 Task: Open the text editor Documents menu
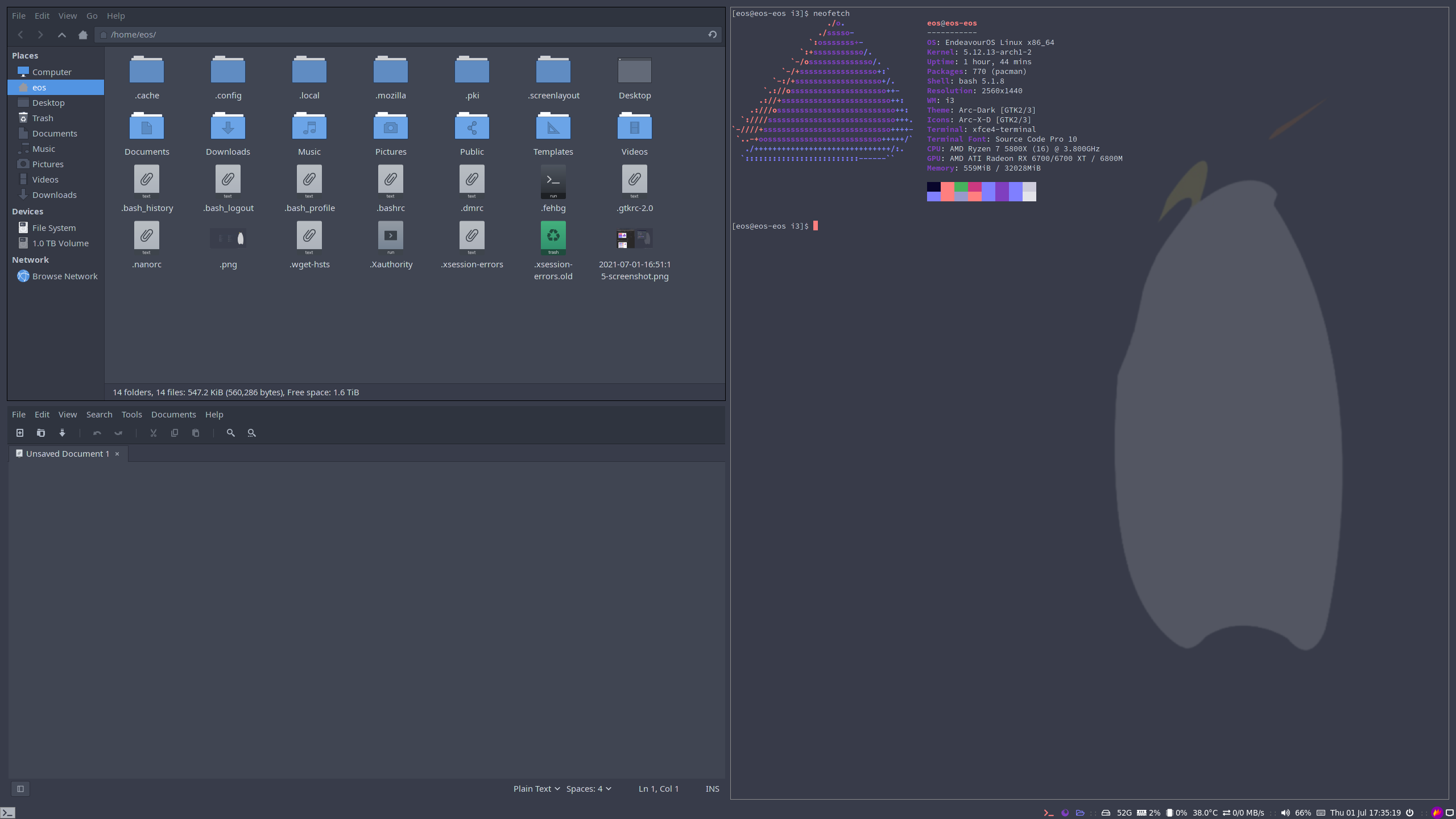coord(173,415)
